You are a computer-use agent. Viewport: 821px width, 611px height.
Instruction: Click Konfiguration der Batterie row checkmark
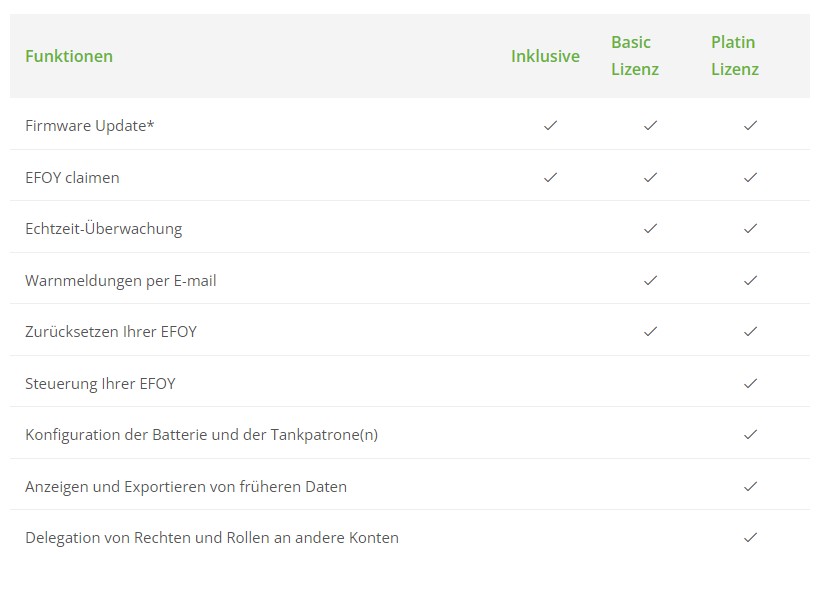tap(750, 435)
